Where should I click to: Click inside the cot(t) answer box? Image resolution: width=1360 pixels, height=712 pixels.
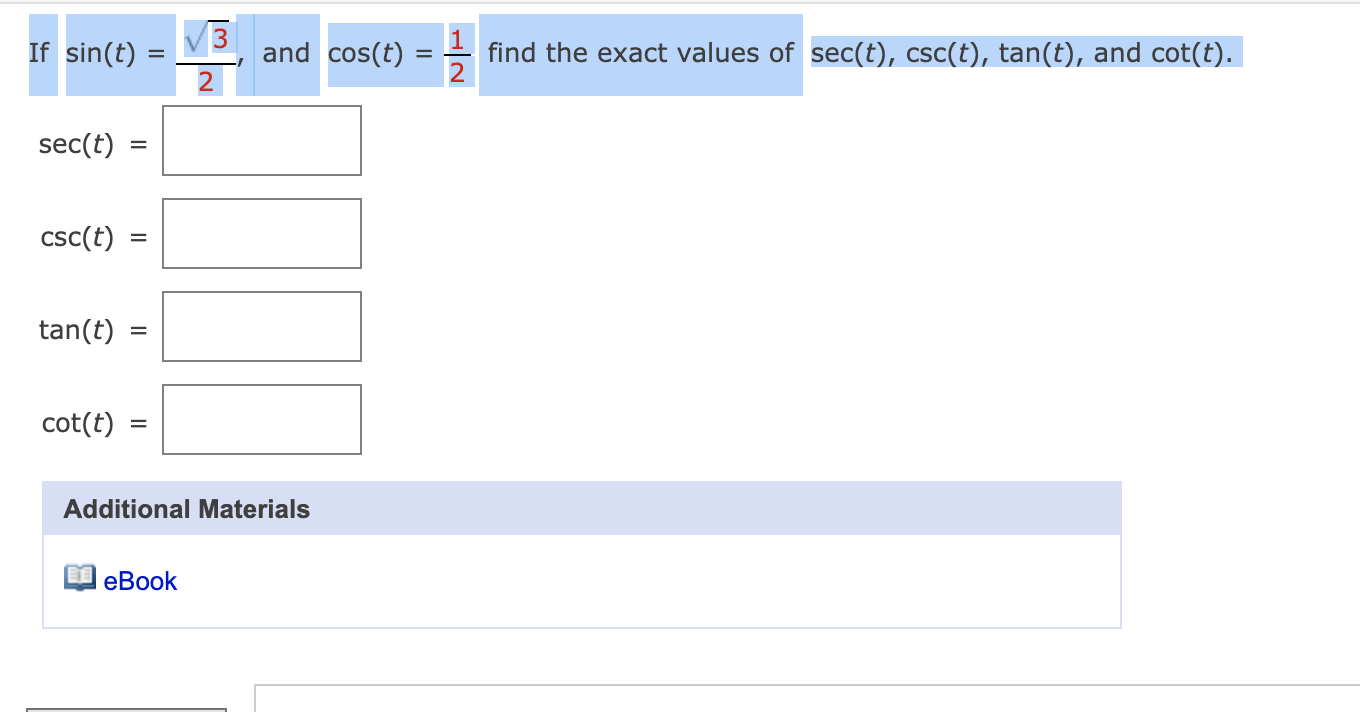261,419
